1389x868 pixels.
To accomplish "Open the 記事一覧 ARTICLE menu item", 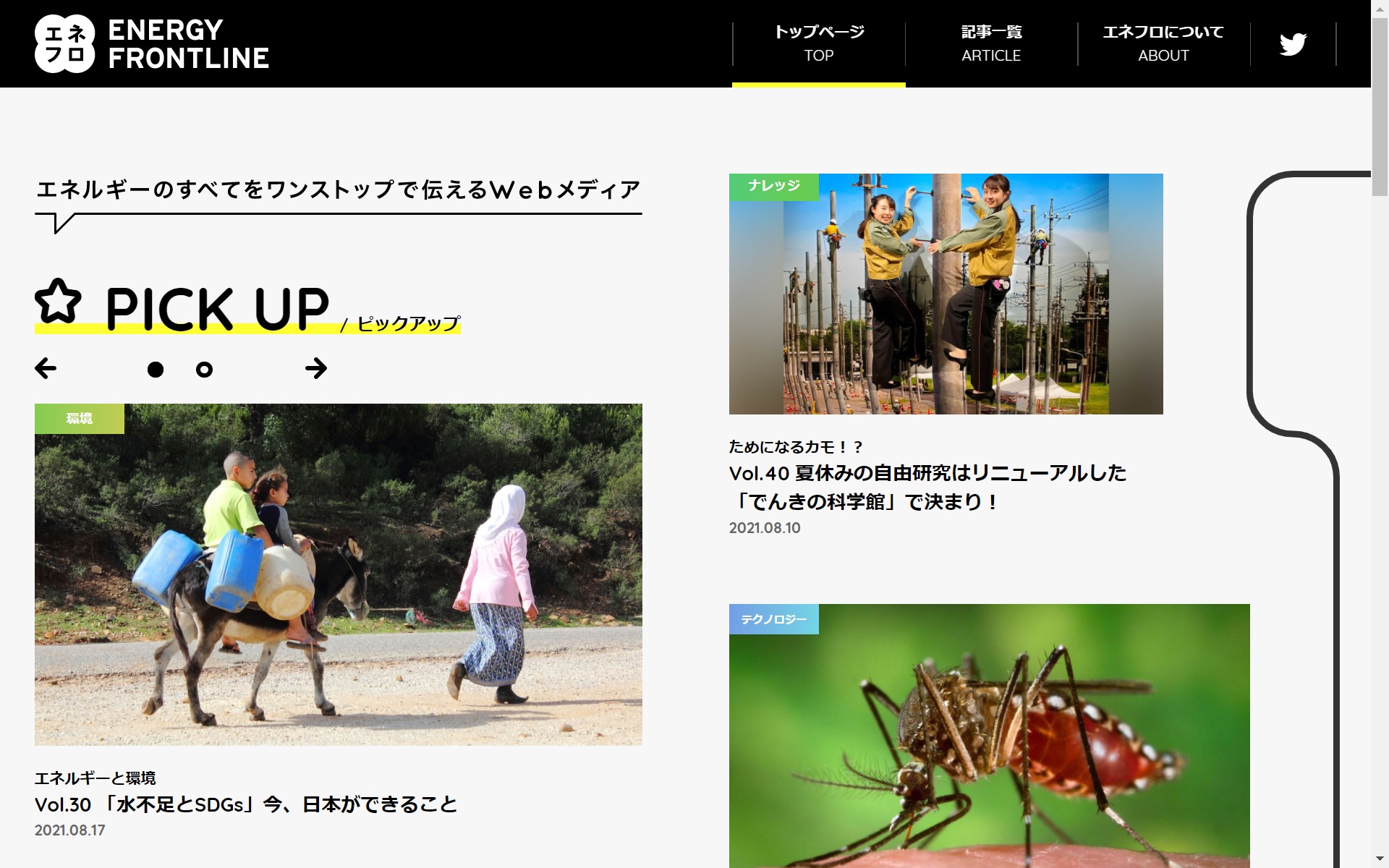I will [x=991, y=43].
